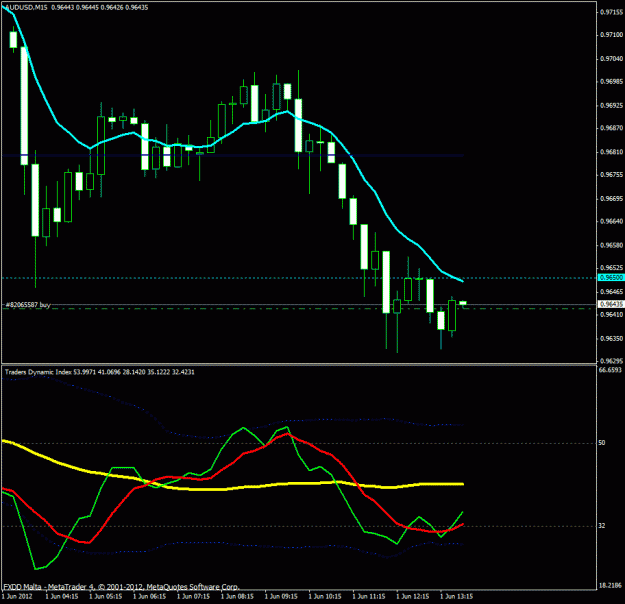Screen dimensions: 625x604
Task: Select the #82065587 buy order label
Action: pyautogui.click(x=28, y=305)
